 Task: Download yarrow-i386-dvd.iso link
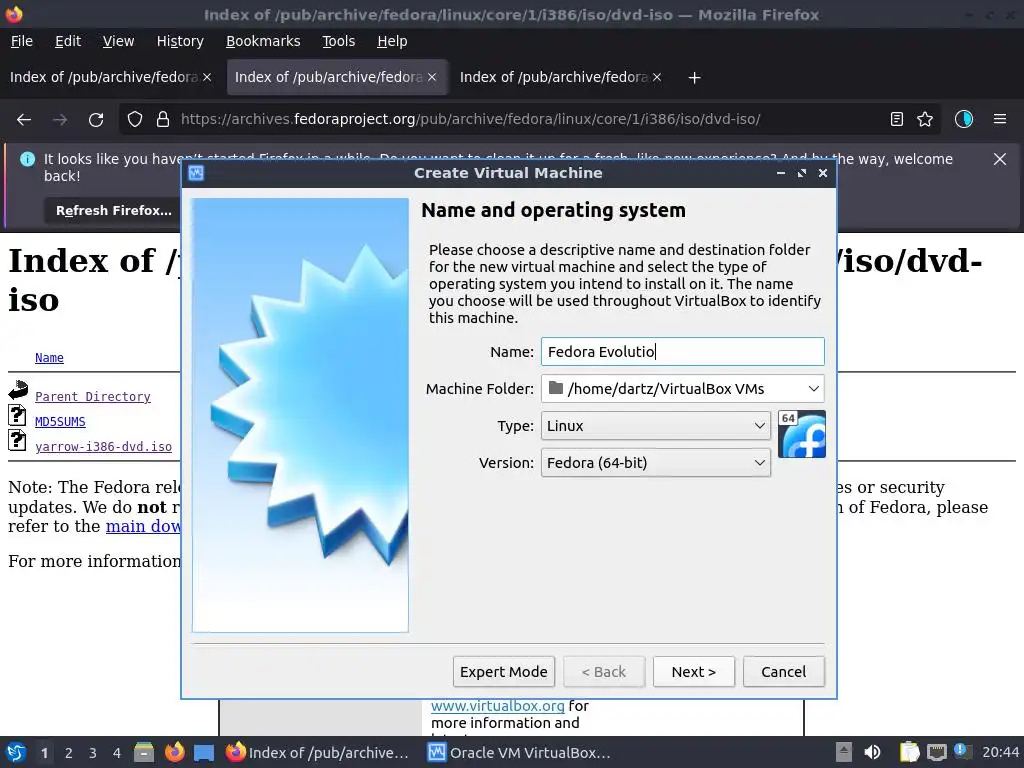click(103, 447)
